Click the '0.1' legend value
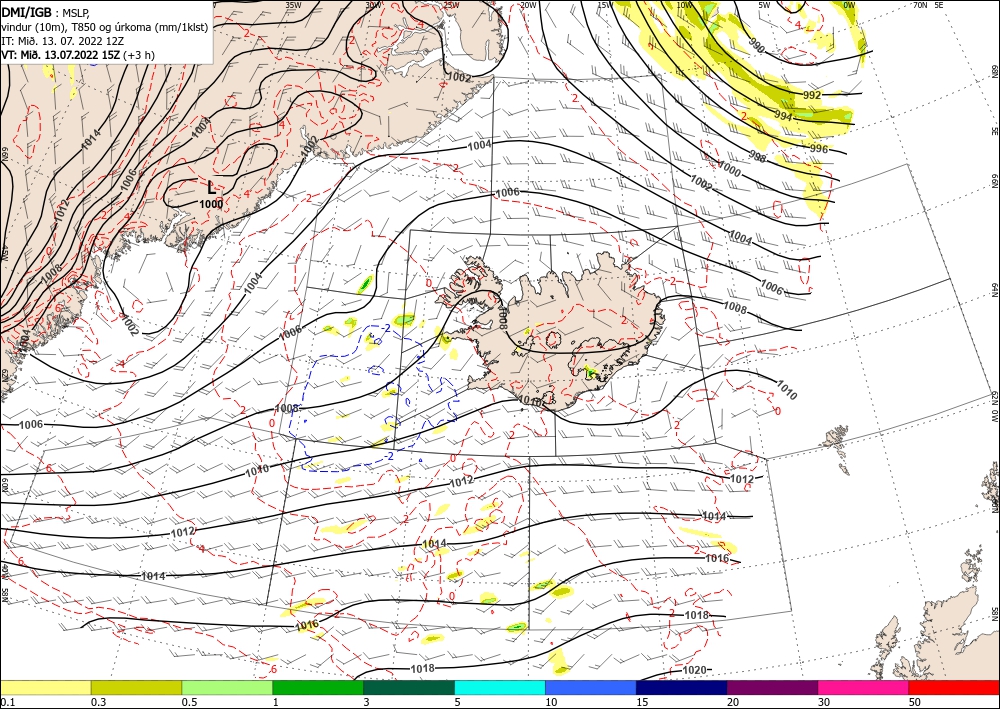1000x709 pixels. coord(8,702)
